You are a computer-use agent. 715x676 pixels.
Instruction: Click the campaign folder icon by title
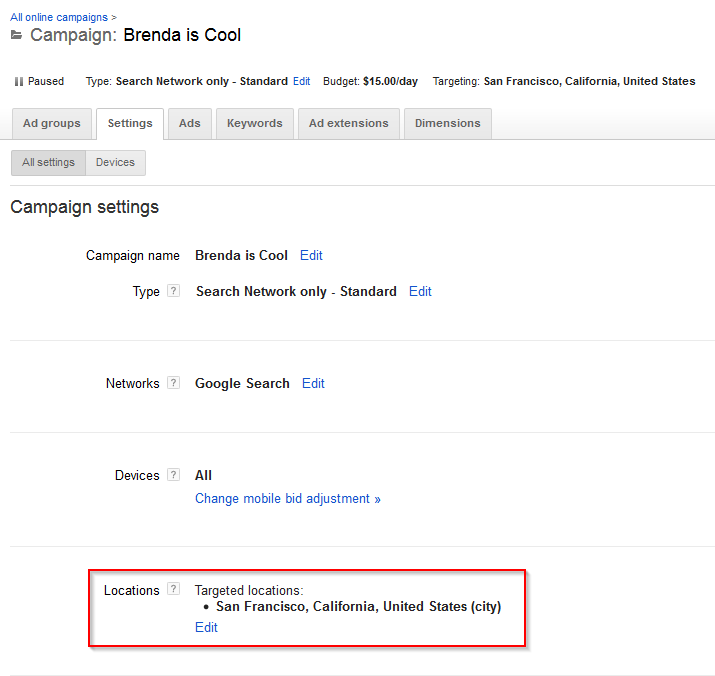(16, 35)
